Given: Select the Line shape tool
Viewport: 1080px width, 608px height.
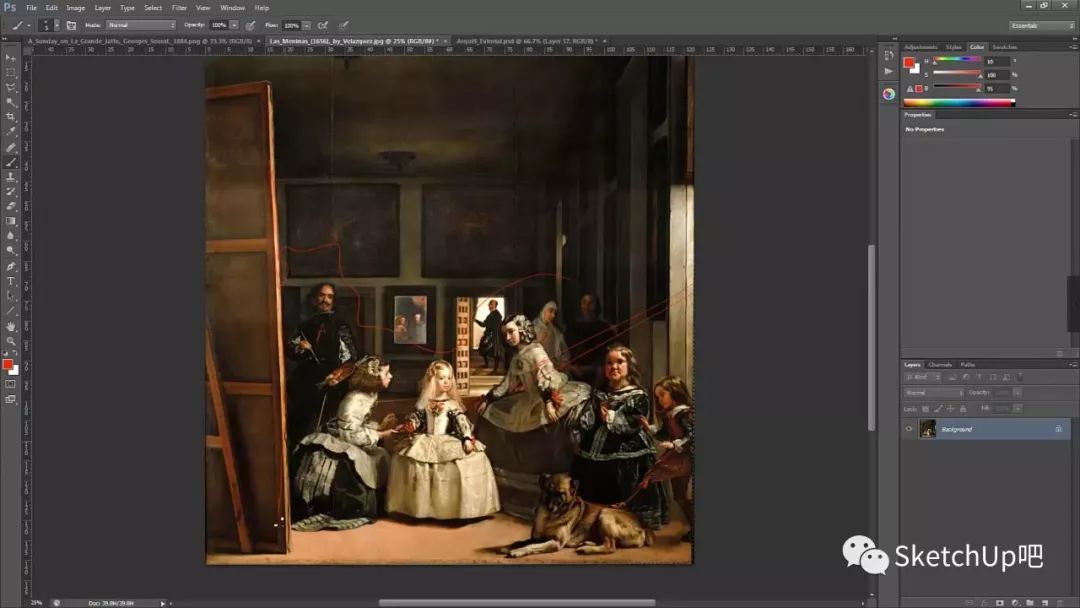Looking at the screenshot, I should point(10,311).
